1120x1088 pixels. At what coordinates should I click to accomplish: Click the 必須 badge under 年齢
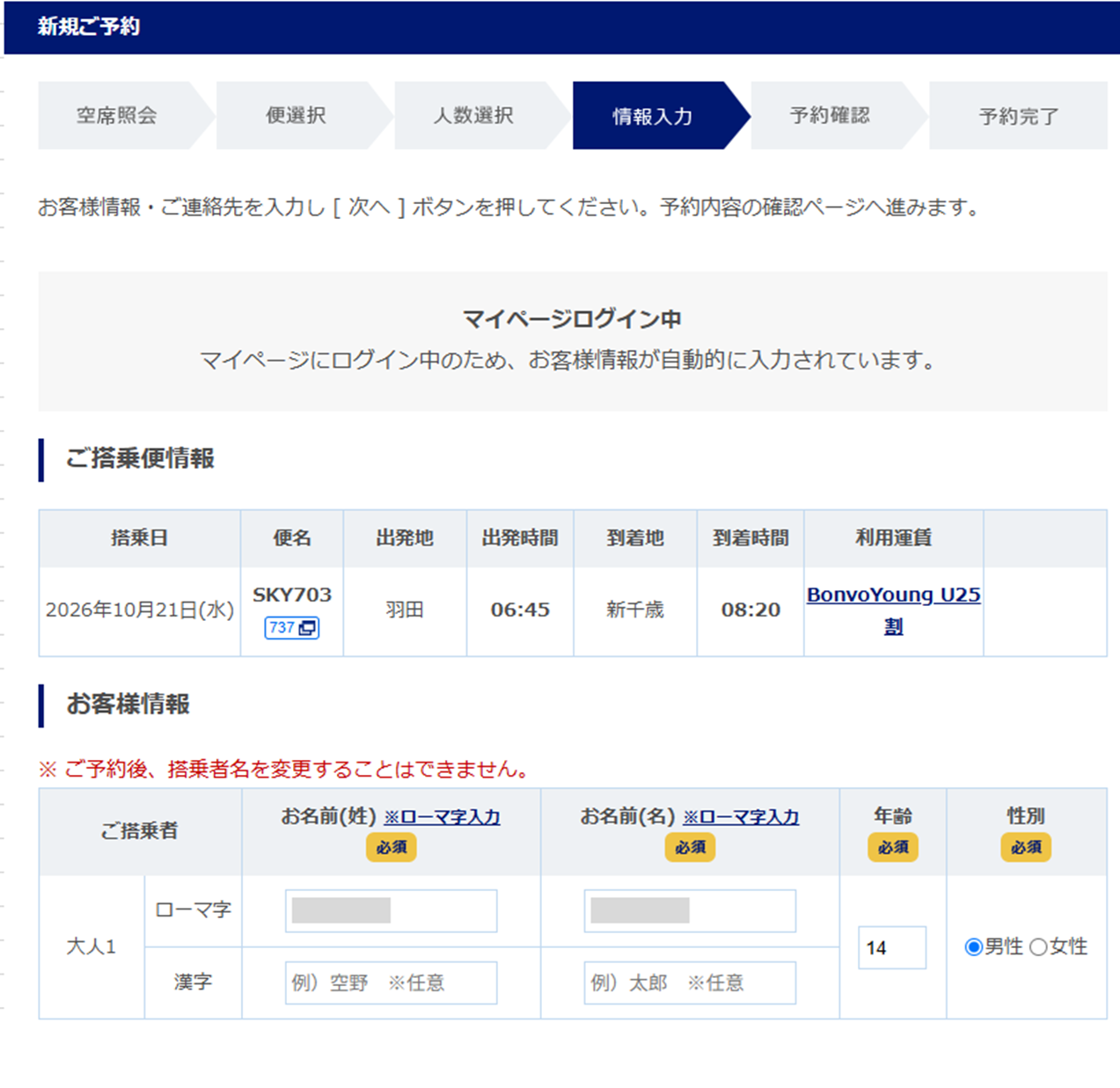893,847
